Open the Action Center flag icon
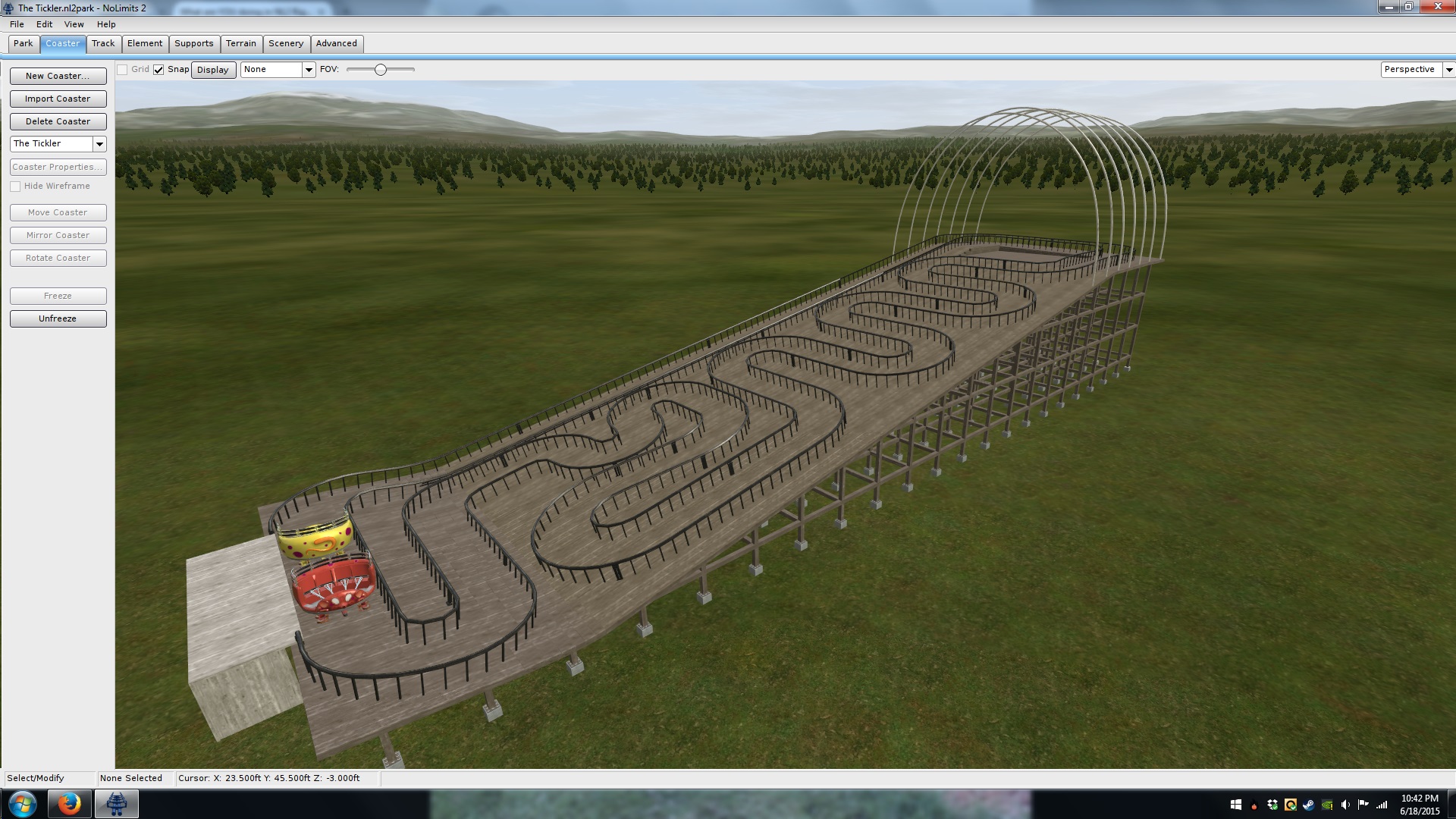 click(x=1363, y=805)
